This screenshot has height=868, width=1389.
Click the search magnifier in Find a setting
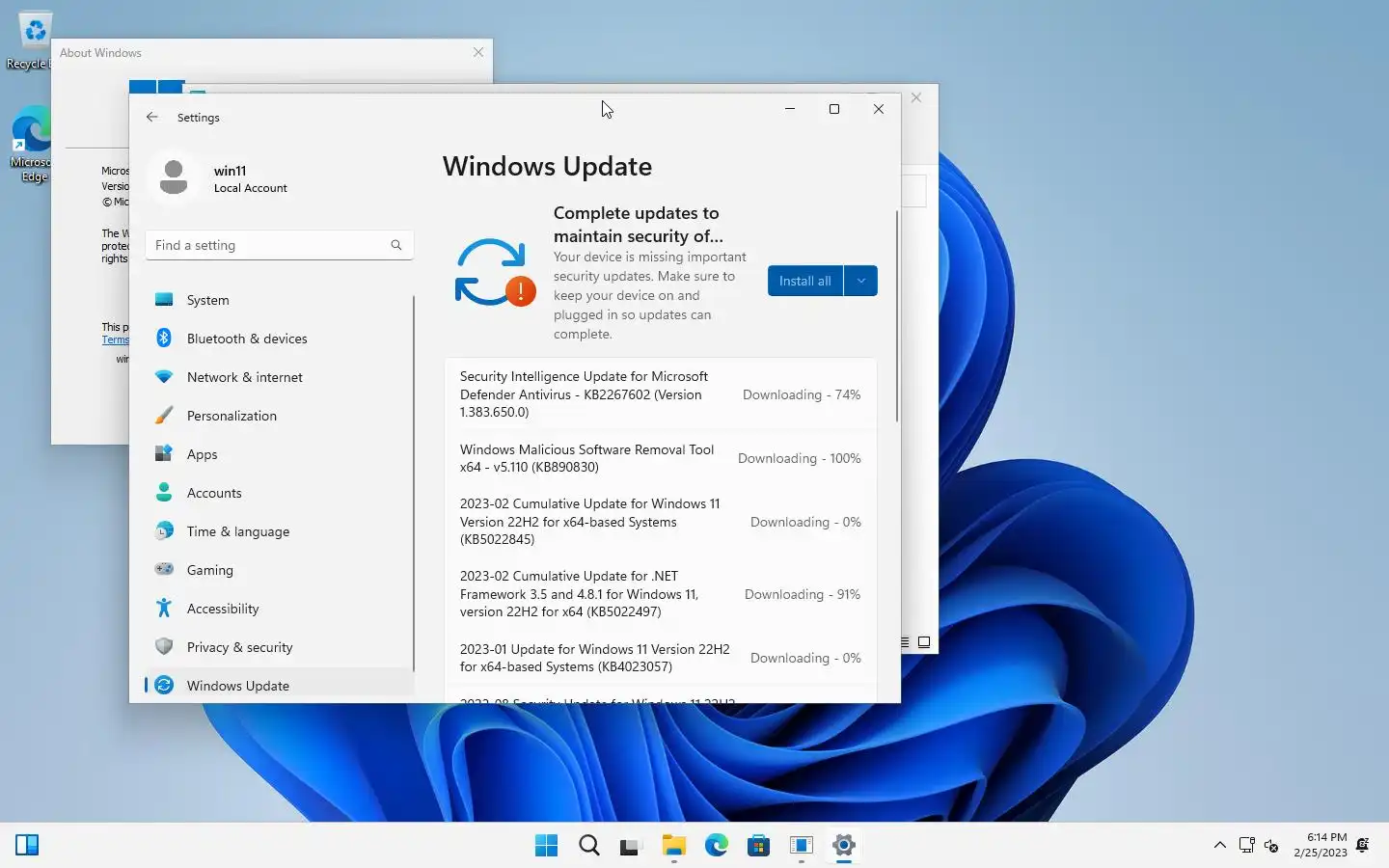[395, 245]
